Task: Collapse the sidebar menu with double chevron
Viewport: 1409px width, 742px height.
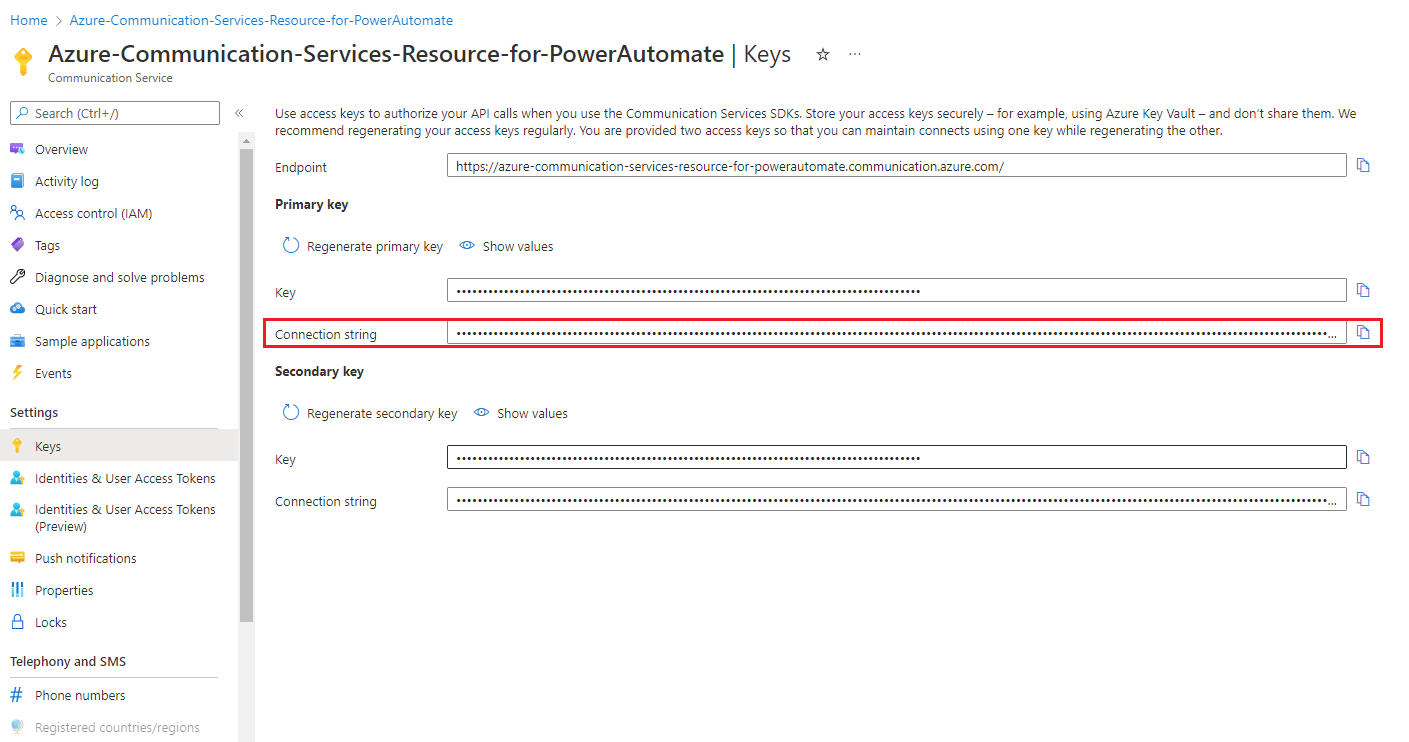Action: coord(239,113)
